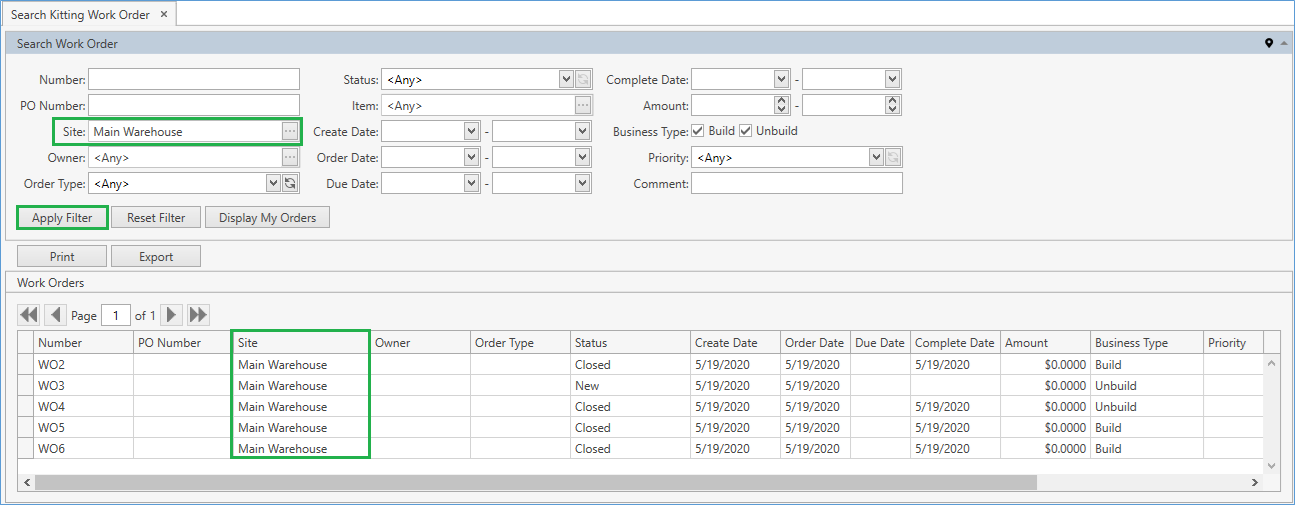Close the Search Kitting Work Order tab
Screen dimensions: 1295x505
[164, 14]
